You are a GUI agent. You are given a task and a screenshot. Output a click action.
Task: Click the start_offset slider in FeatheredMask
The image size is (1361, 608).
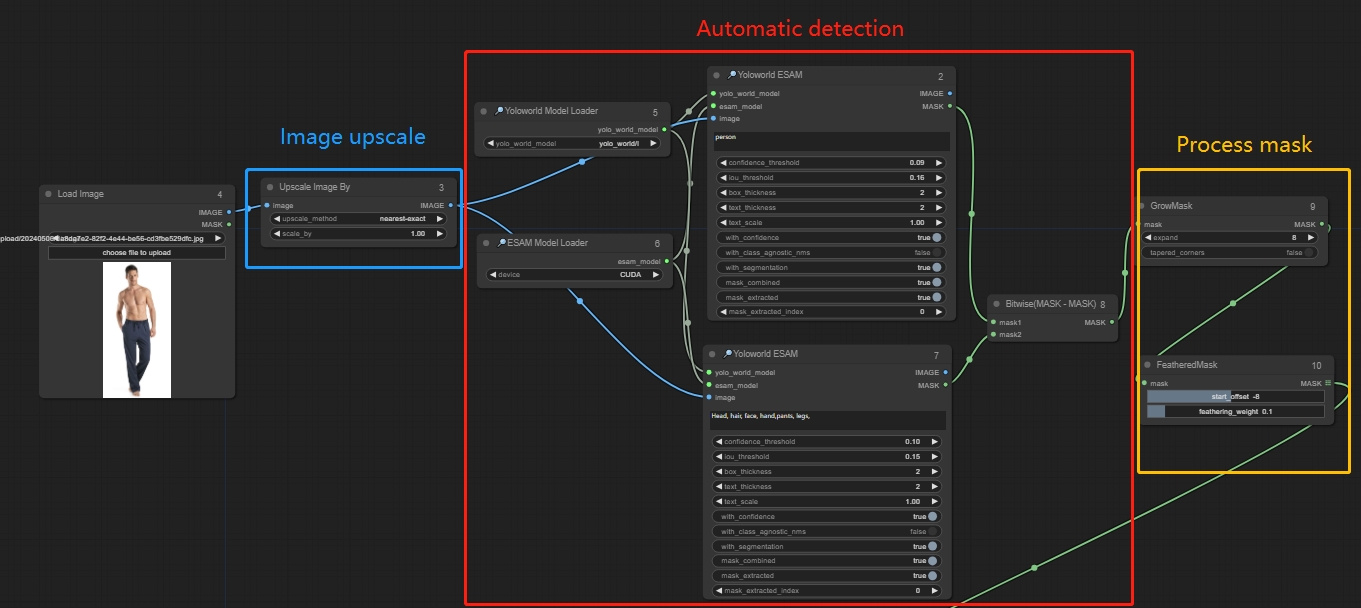pyautogui.click(x=1235, y=396)
